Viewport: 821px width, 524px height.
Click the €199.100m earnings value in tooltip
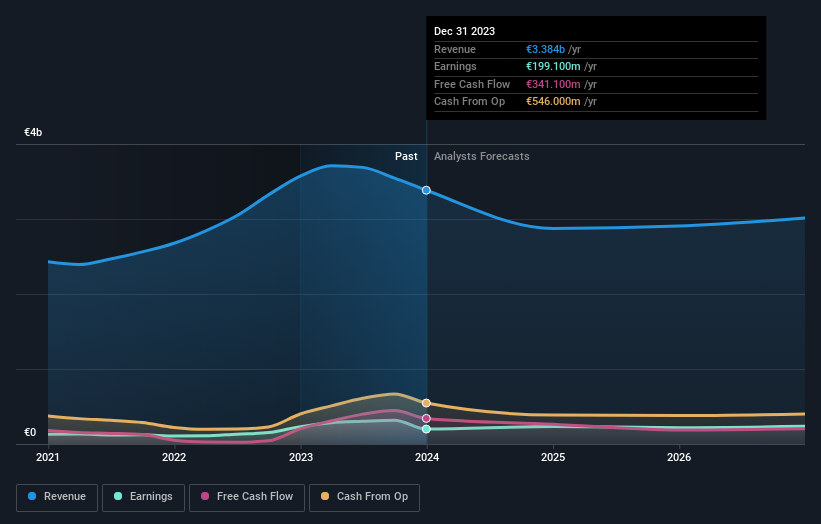(553, 66)
